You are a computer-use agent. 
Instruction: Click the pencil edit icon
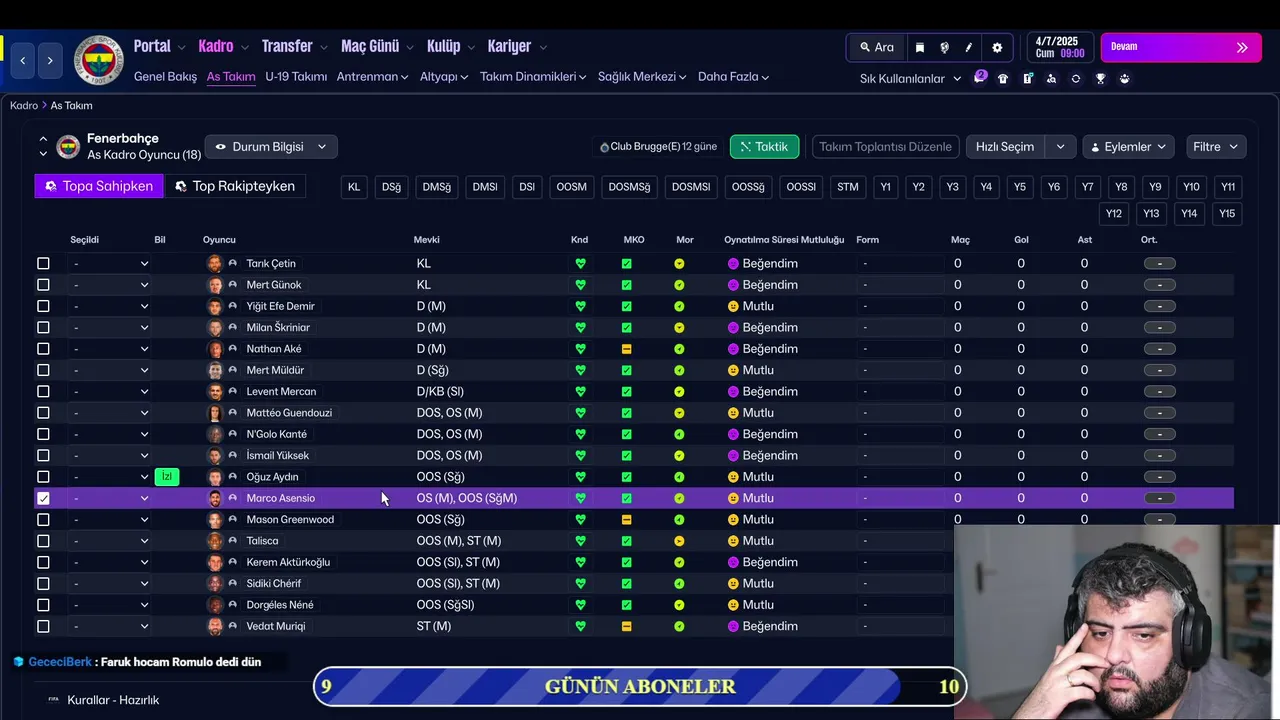[x=969, y=47]
